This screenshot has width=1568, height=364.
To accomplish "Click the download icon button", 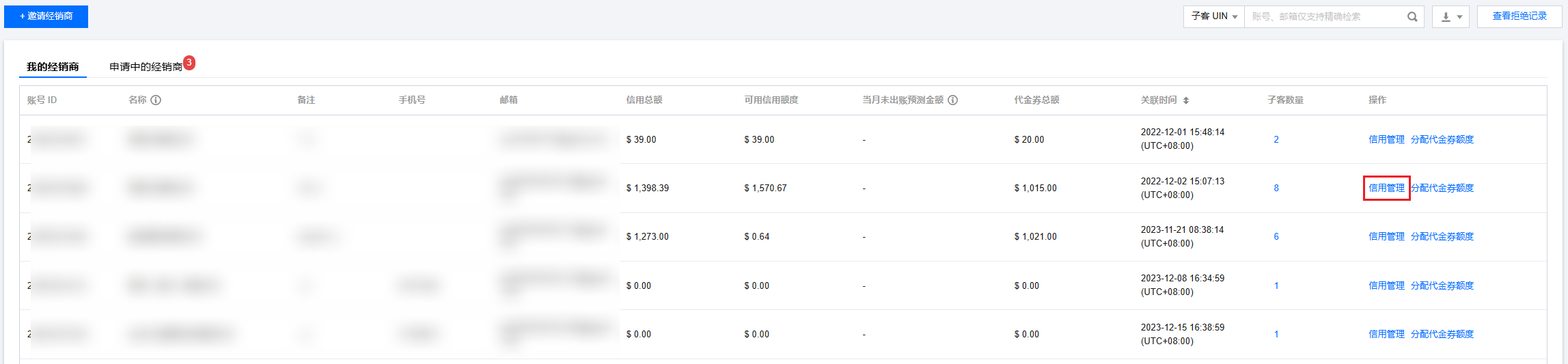I will pyautogui.click(x=1446, y=17).
